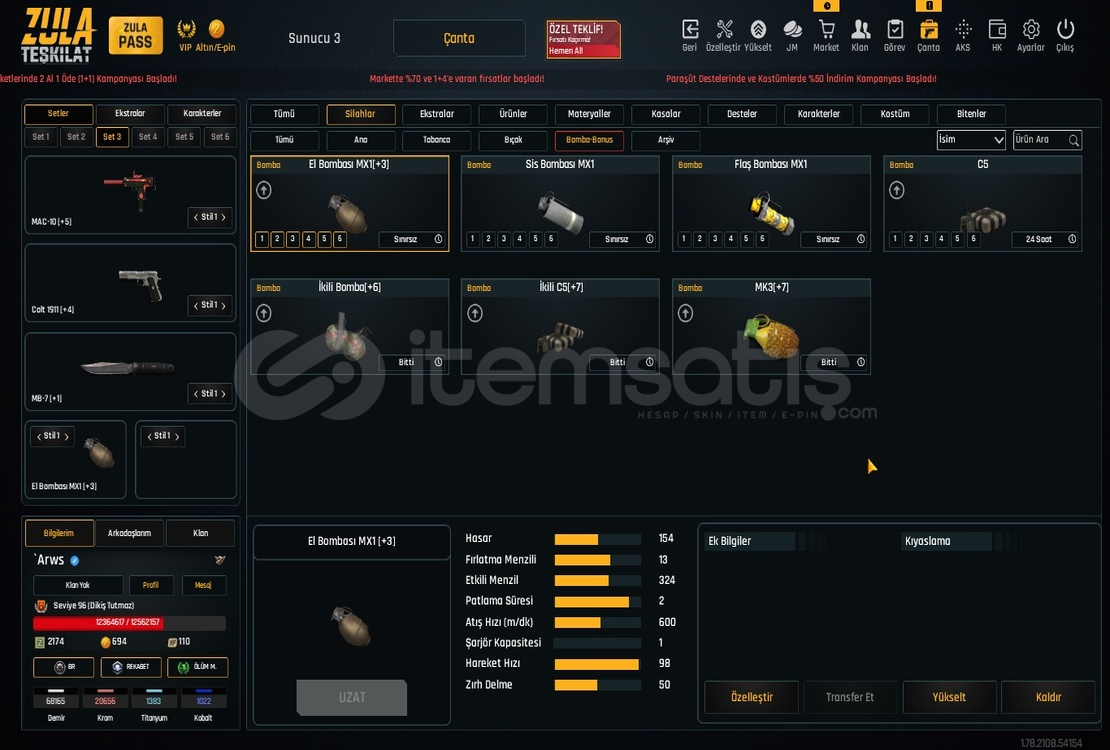Toggle set slot 2 on Sis Bombası MX1 card

tap(488, 239)
